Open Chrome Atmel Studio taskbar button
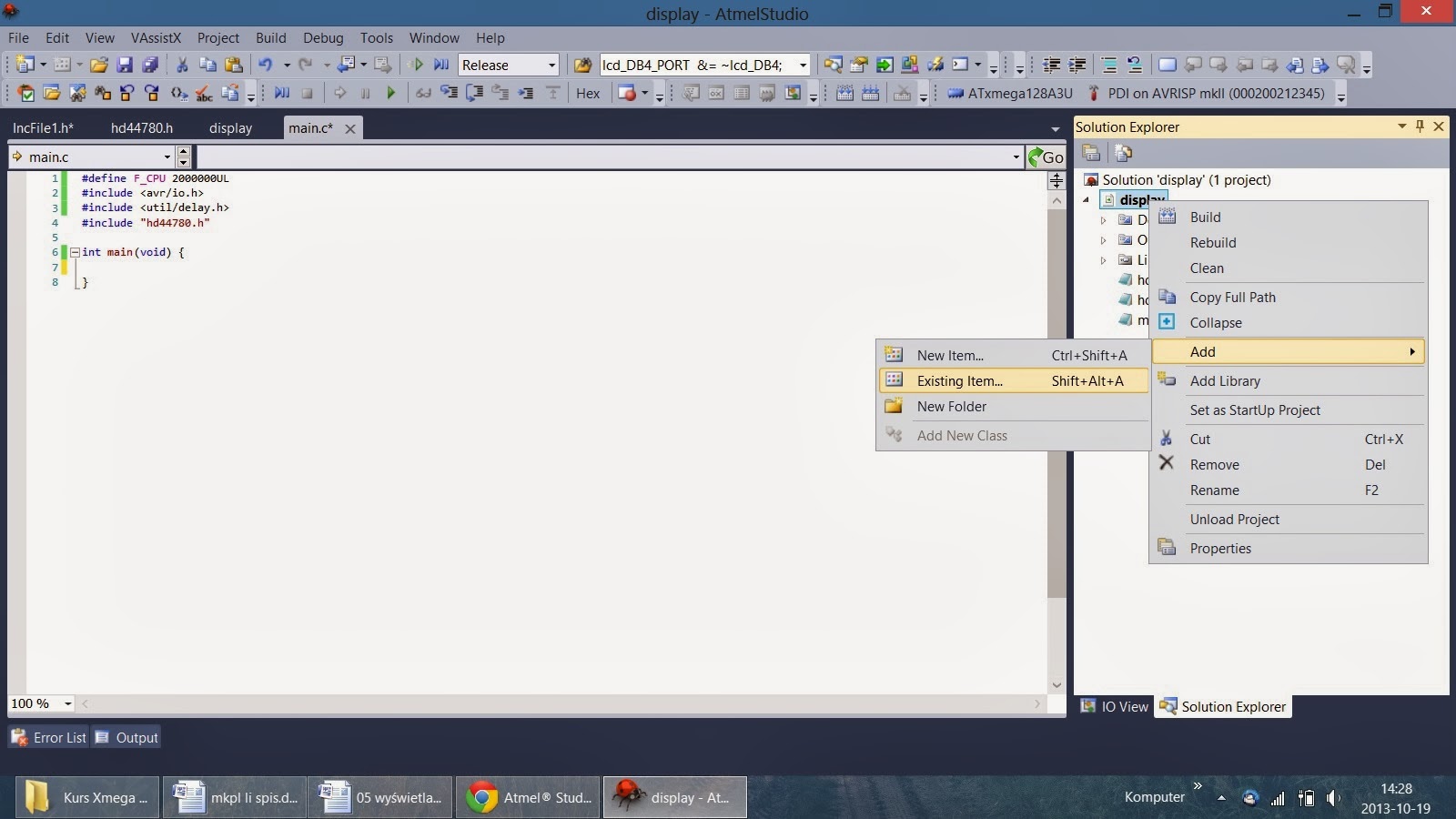 click(528, 797)
